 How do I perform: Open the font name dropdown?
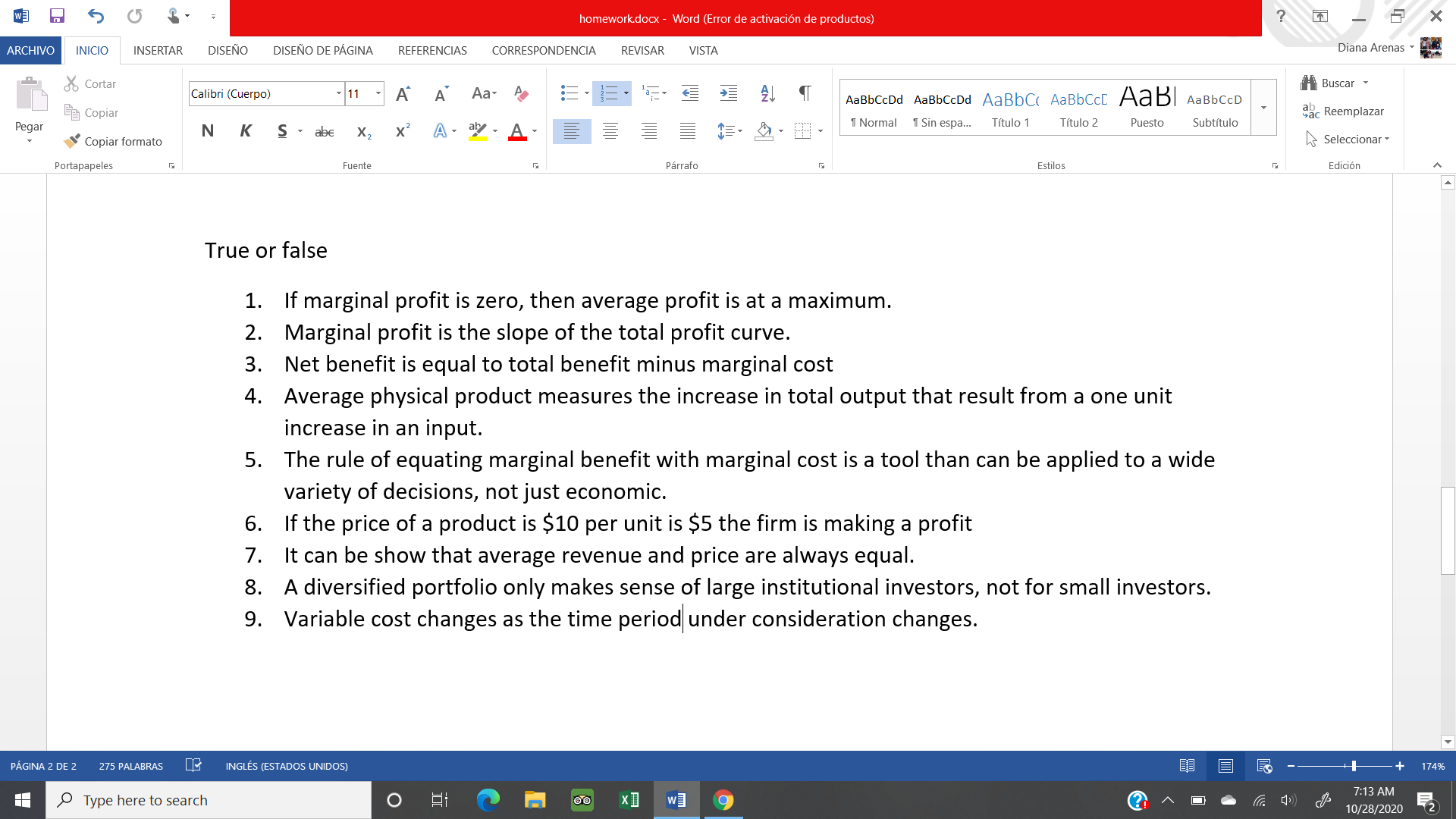pyautogui.click(x=338, y=93)
